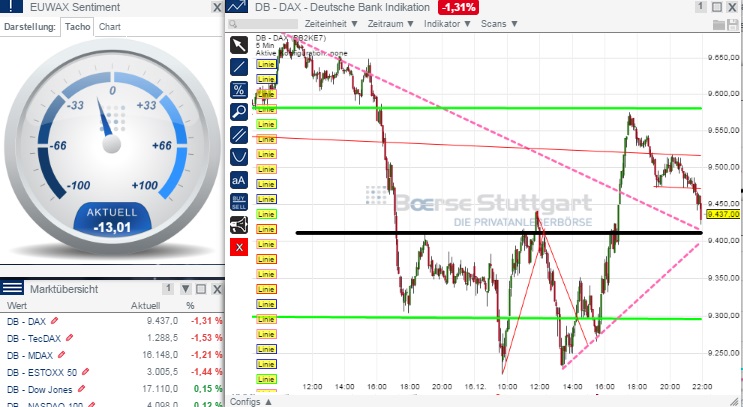This screenshot has width=743, height=407.
Task: Select the arrow pointer tool
Action: coord(239,45)
